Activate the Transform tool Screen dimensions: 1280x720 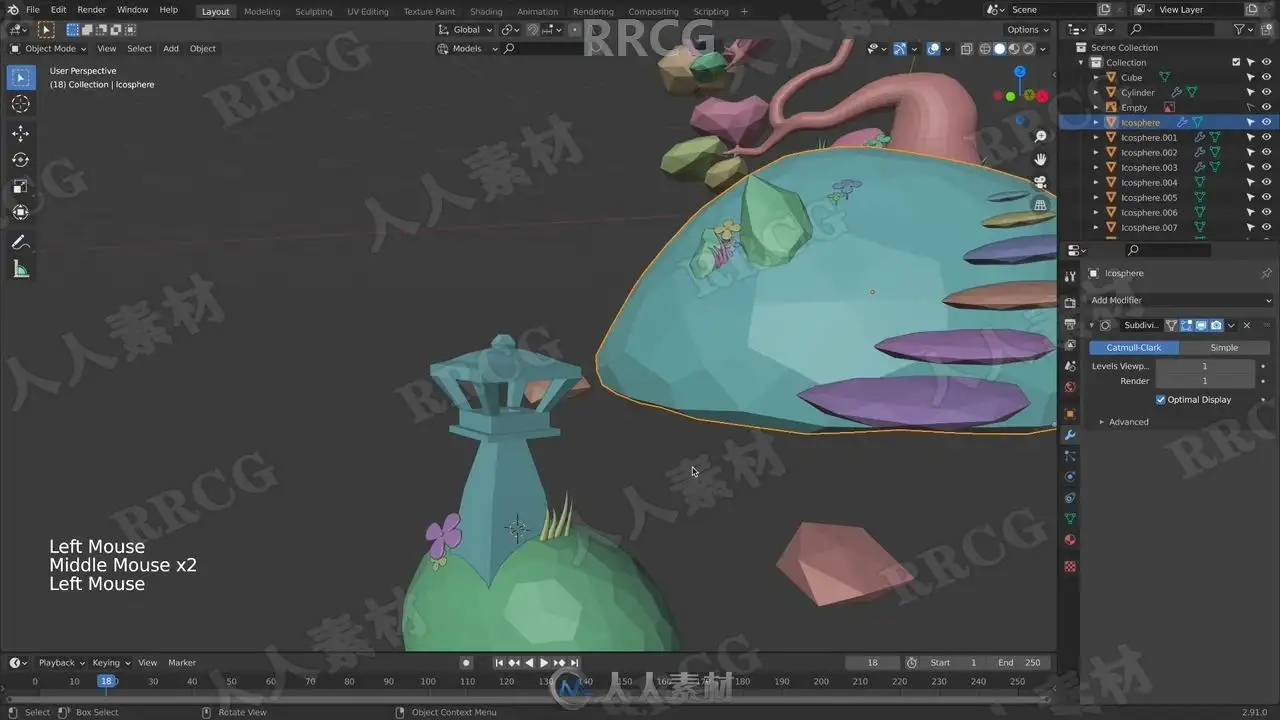click(21, 212)
